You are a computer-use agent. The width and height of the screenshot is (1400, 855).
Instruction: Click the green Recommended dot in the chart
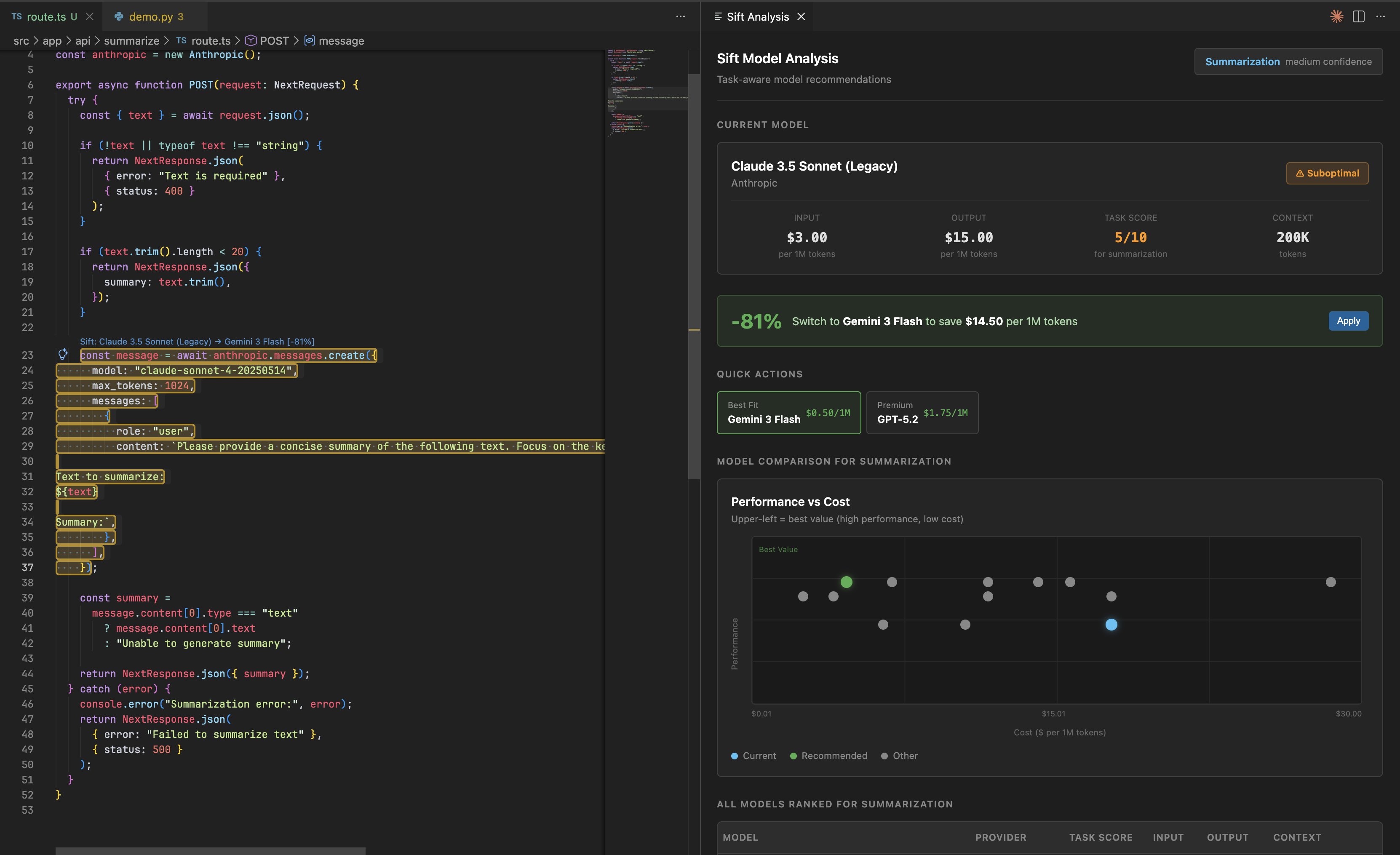(846, 582)
